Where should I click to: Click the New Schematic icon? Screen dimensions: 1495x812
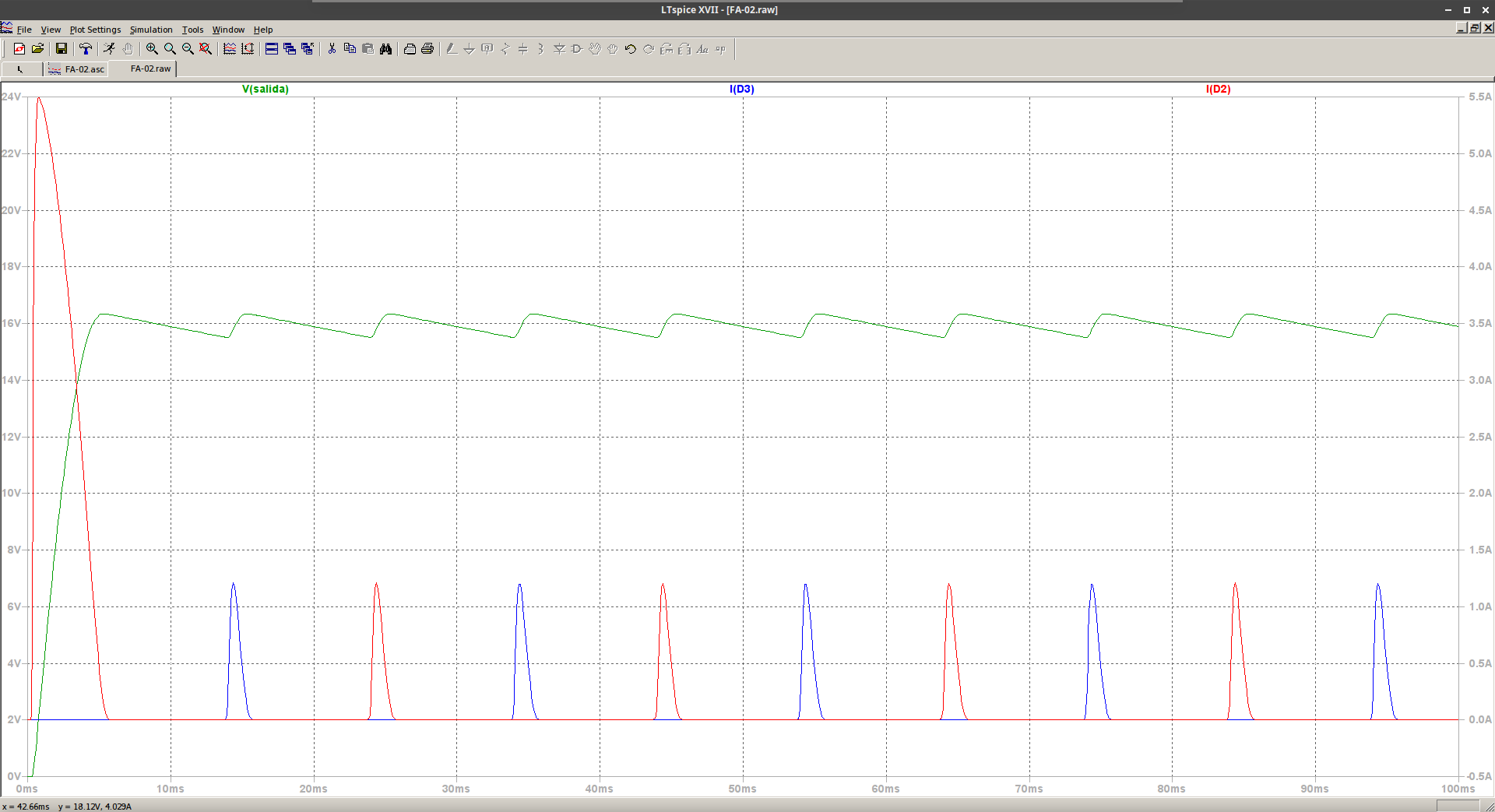(x=19, y=49)
